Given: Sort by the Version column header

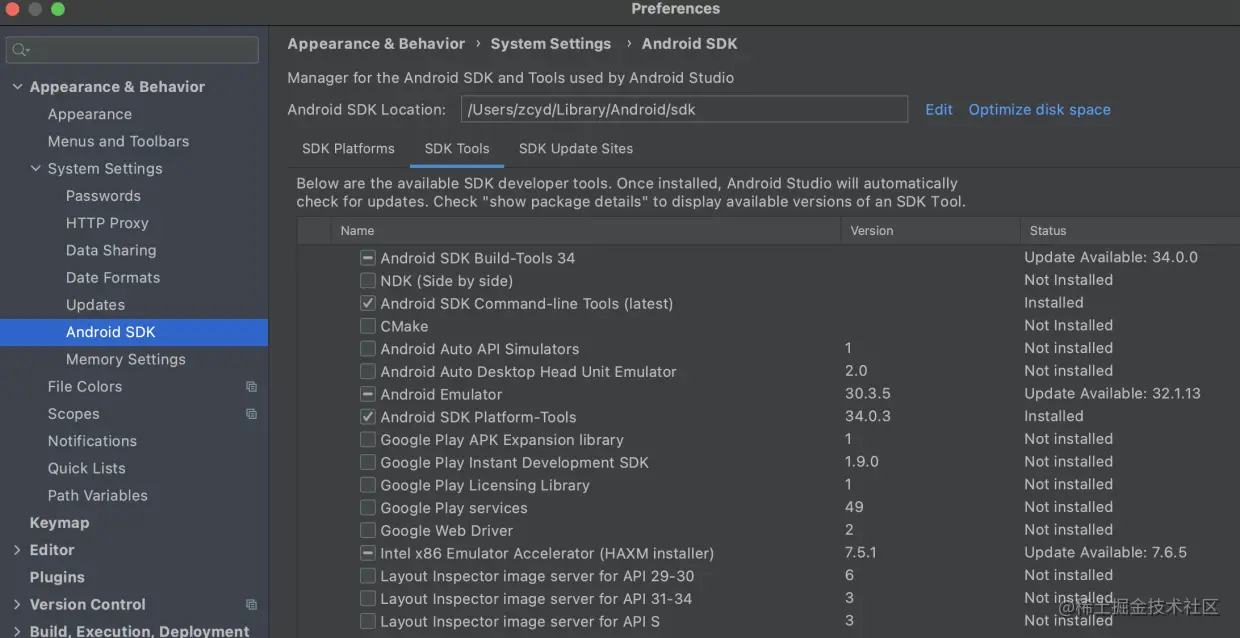Looking at the screenshot, I should pyautogui.click(x=930, y=231).
